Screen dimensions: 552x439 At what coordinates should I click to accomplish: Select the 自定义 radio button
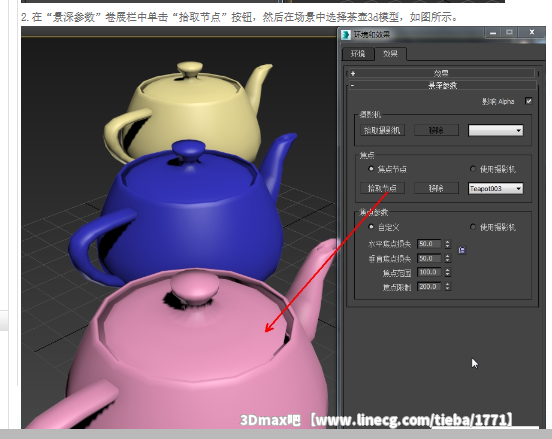point(371,227)
